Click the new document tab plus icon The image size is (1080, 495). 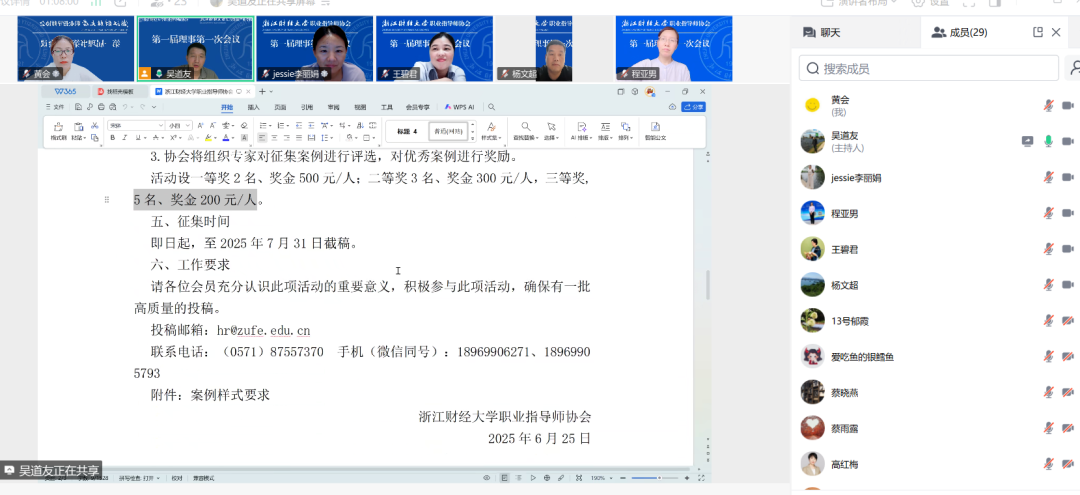[x=262, y=92]
